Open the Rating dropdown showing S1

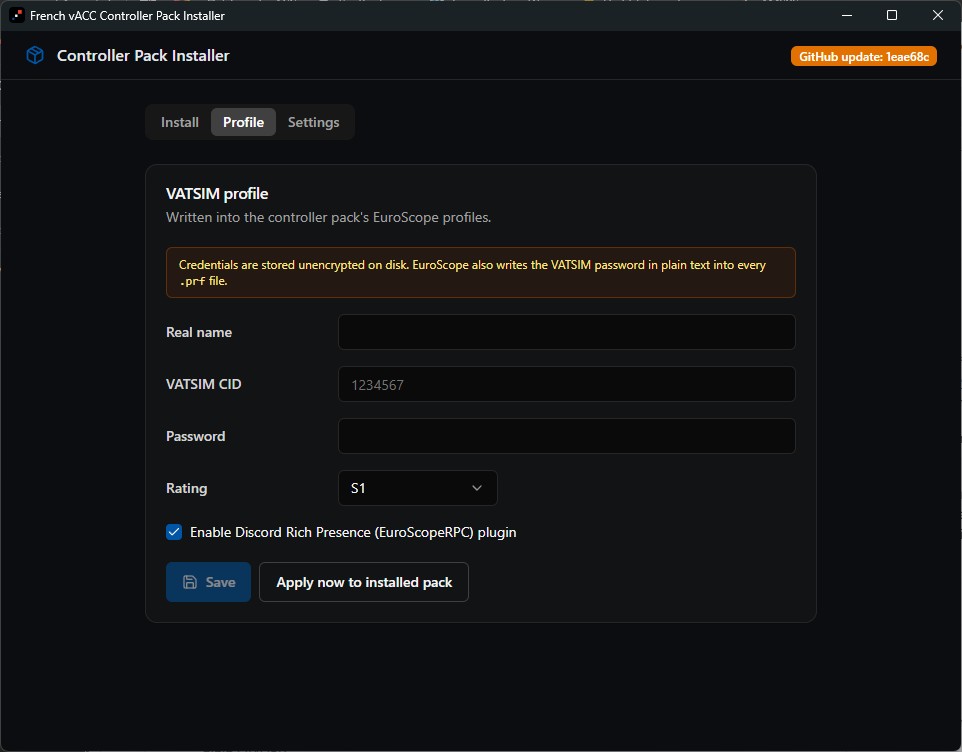(x=417, y=488)
